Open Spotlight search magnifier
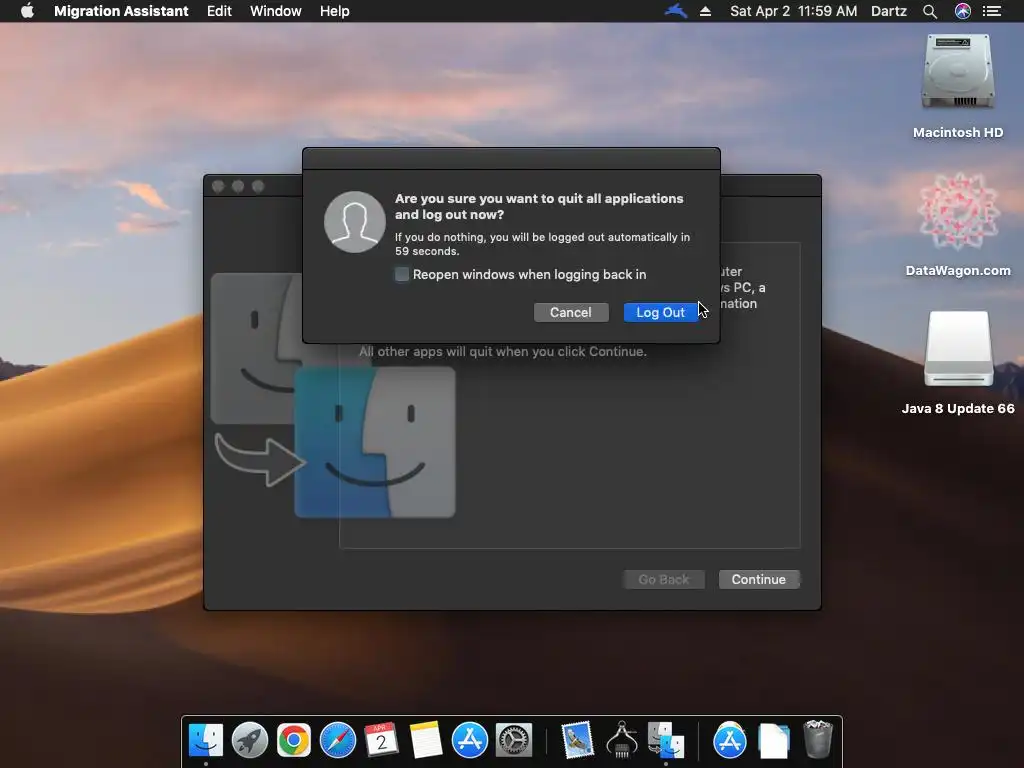Viewport: 1024px width, 768px height. 930,11
